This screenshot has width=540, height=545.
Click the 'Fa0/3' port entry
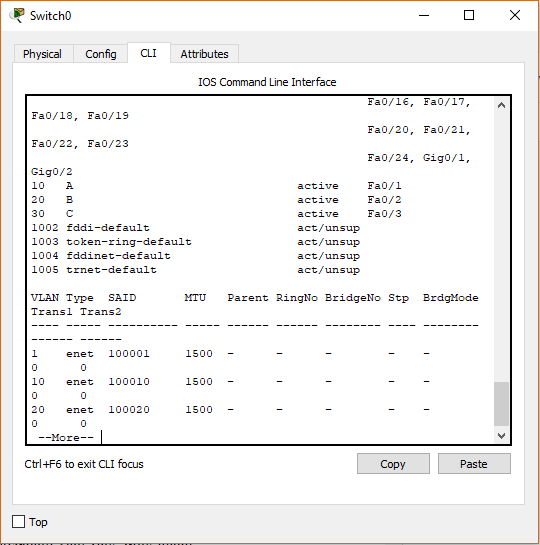point(384,214)
